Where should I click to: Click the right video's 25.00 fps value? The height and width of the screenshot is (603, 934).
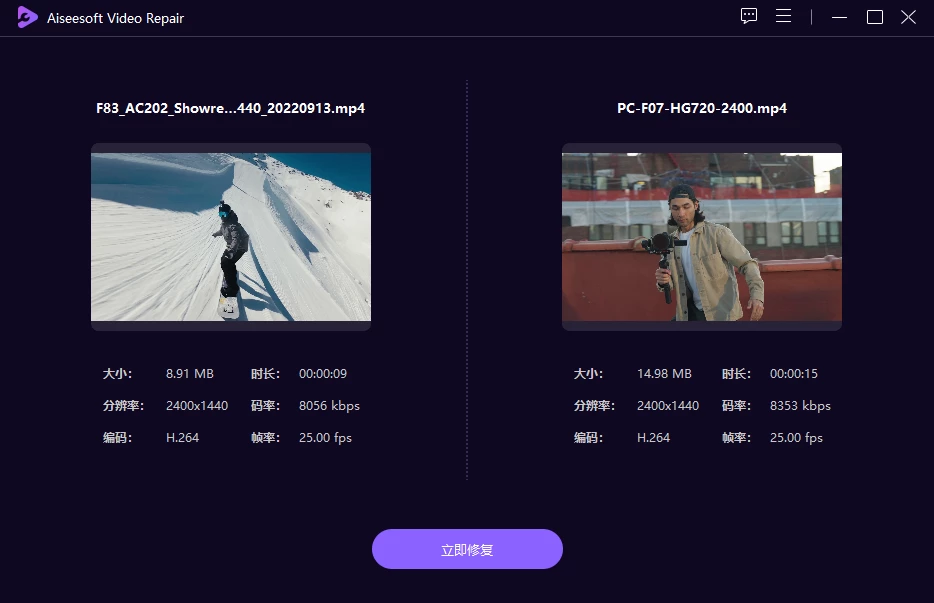pos(796,438)
